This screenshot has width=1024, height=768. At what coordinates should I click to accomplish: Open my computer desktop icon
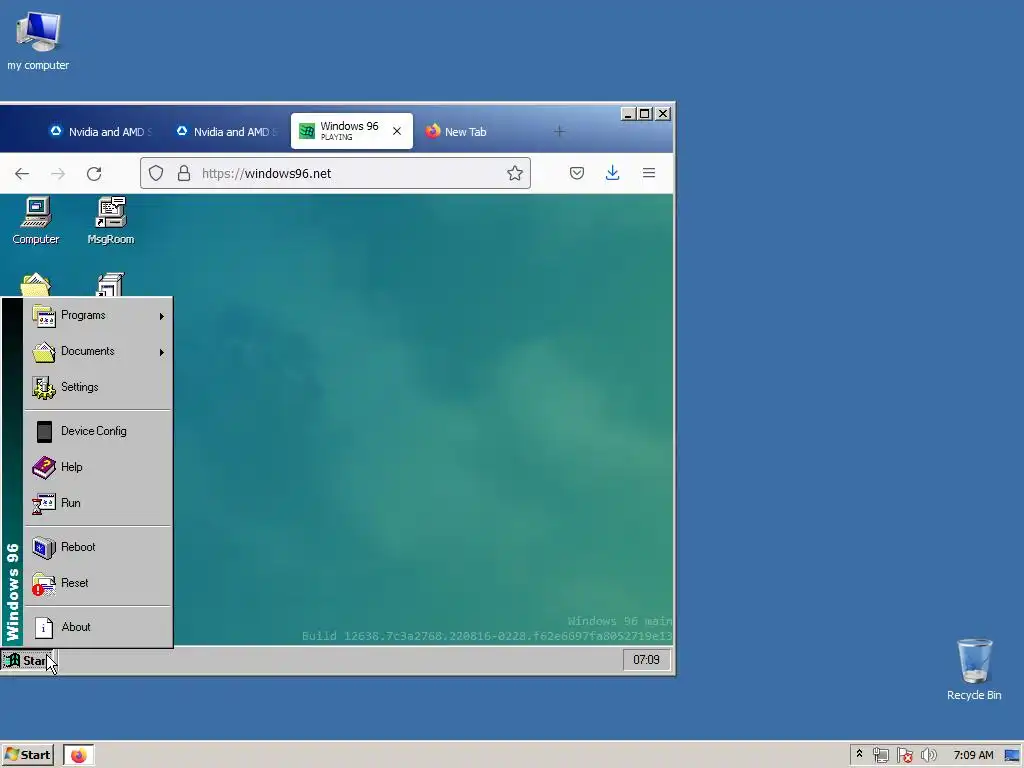click(x=38, y=41)
